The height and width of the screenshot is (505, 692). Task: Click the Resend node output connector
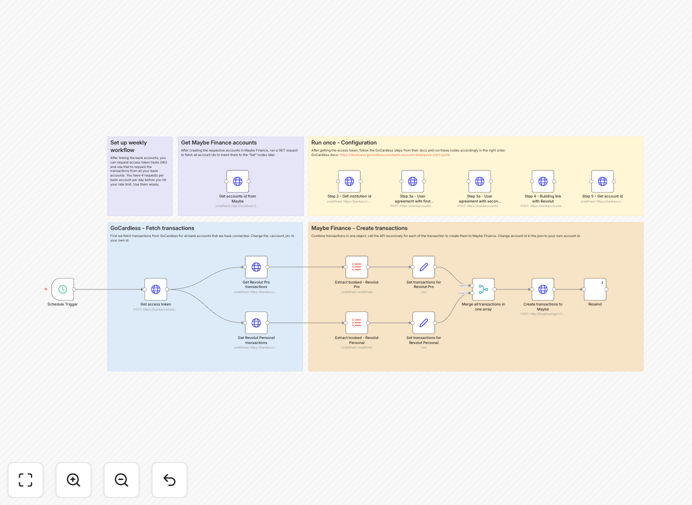coord(607,289)
